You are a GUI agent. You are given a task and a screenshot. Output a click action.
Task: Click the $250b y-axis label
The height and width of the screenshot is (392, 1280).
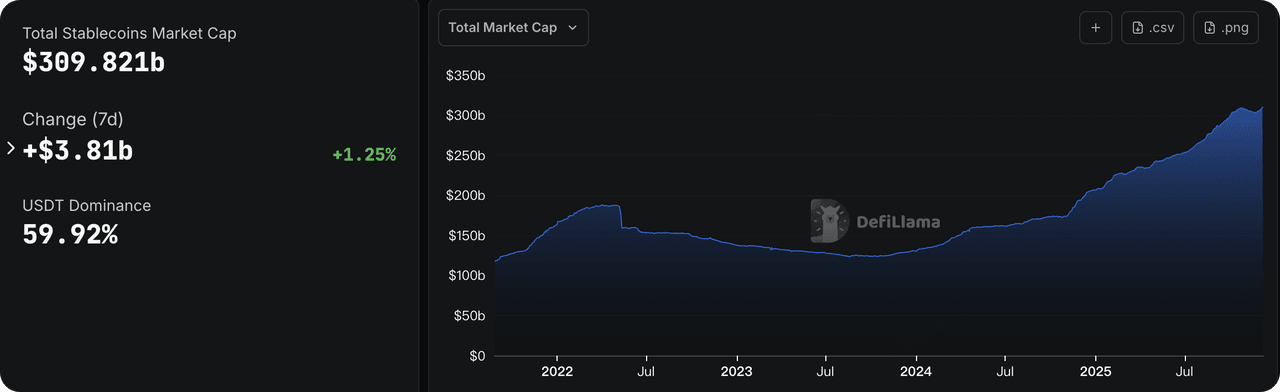(x=465, y=156)
